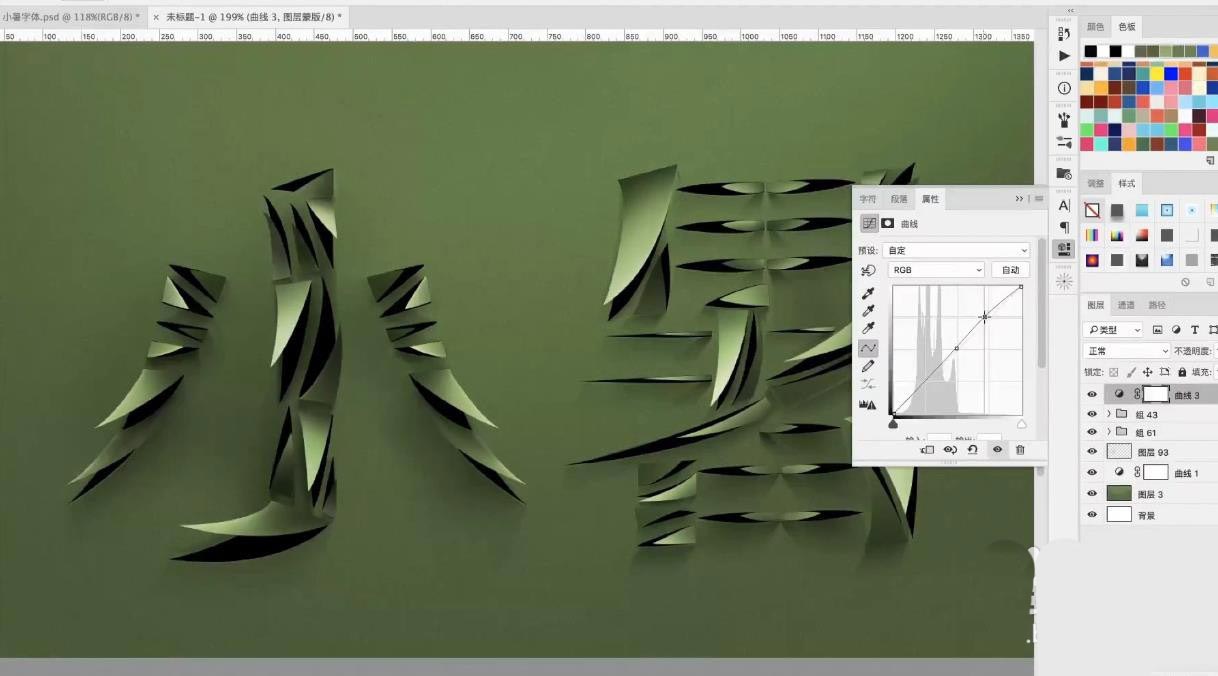Open the Paragraph panel icon in dock
The image size is (1218, 676).
1064,227
